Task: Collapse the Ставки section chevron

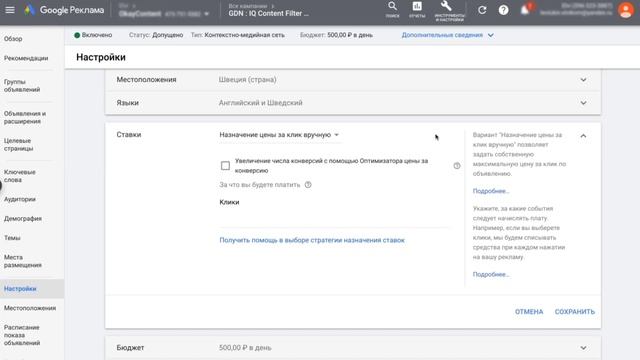Action: click(x=583, y=136)
